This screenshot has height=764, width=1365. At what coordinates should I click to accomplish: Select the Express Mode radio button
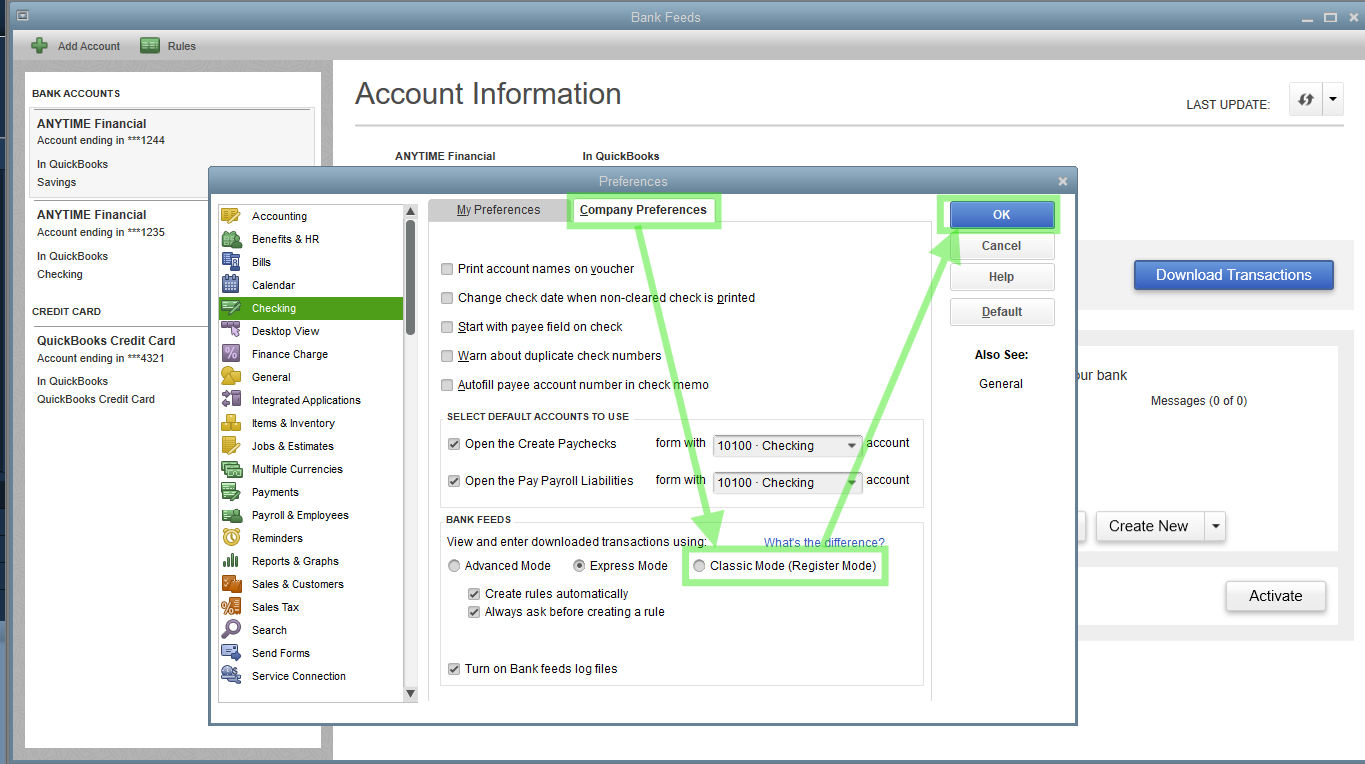tap(580, 566)
